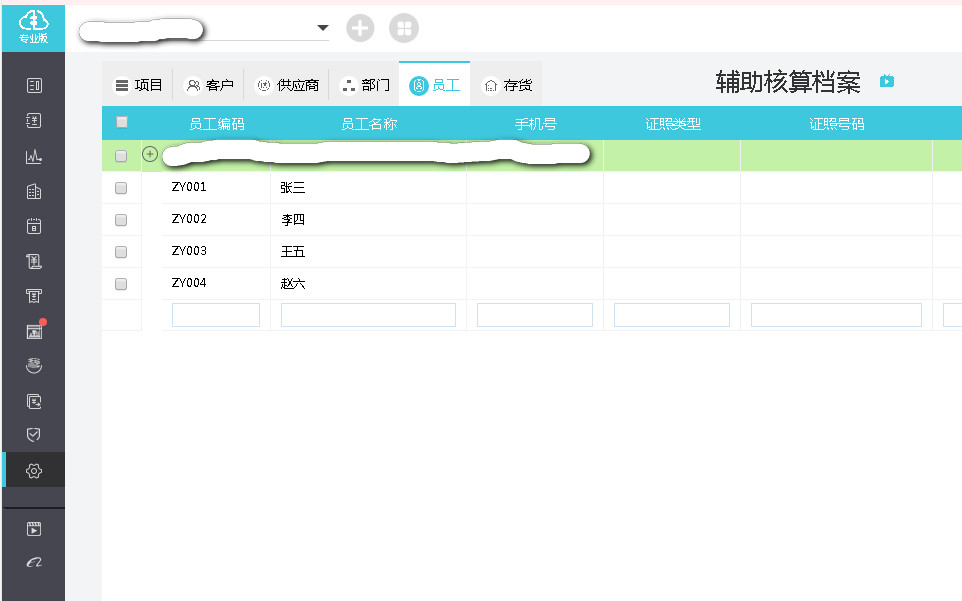Image resolution: width=962 pixels, height=601 pixels.
Task: Expand the green row plus icon
Action: [x=150, y=154]
